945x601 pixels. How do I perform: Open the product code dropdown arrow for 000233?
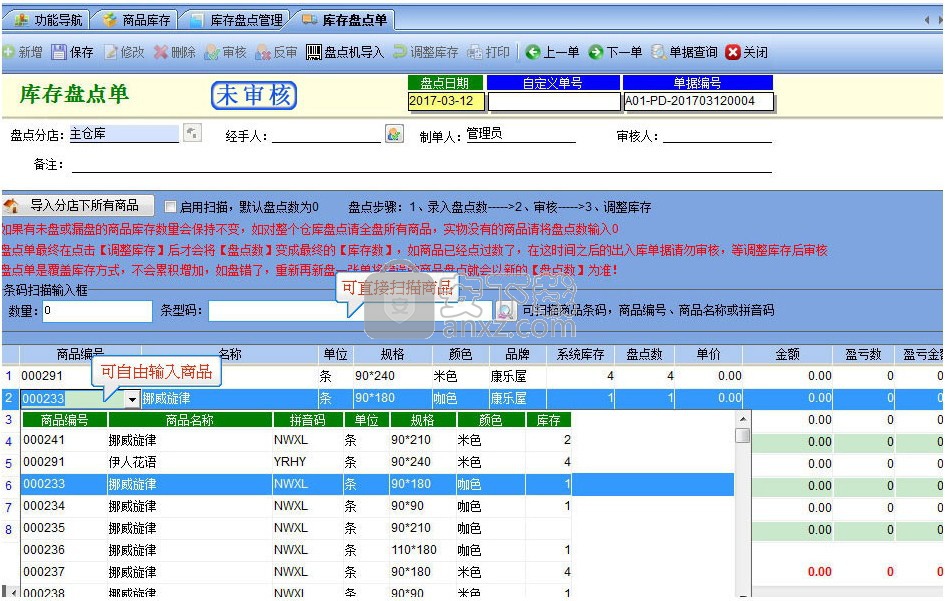132,399
